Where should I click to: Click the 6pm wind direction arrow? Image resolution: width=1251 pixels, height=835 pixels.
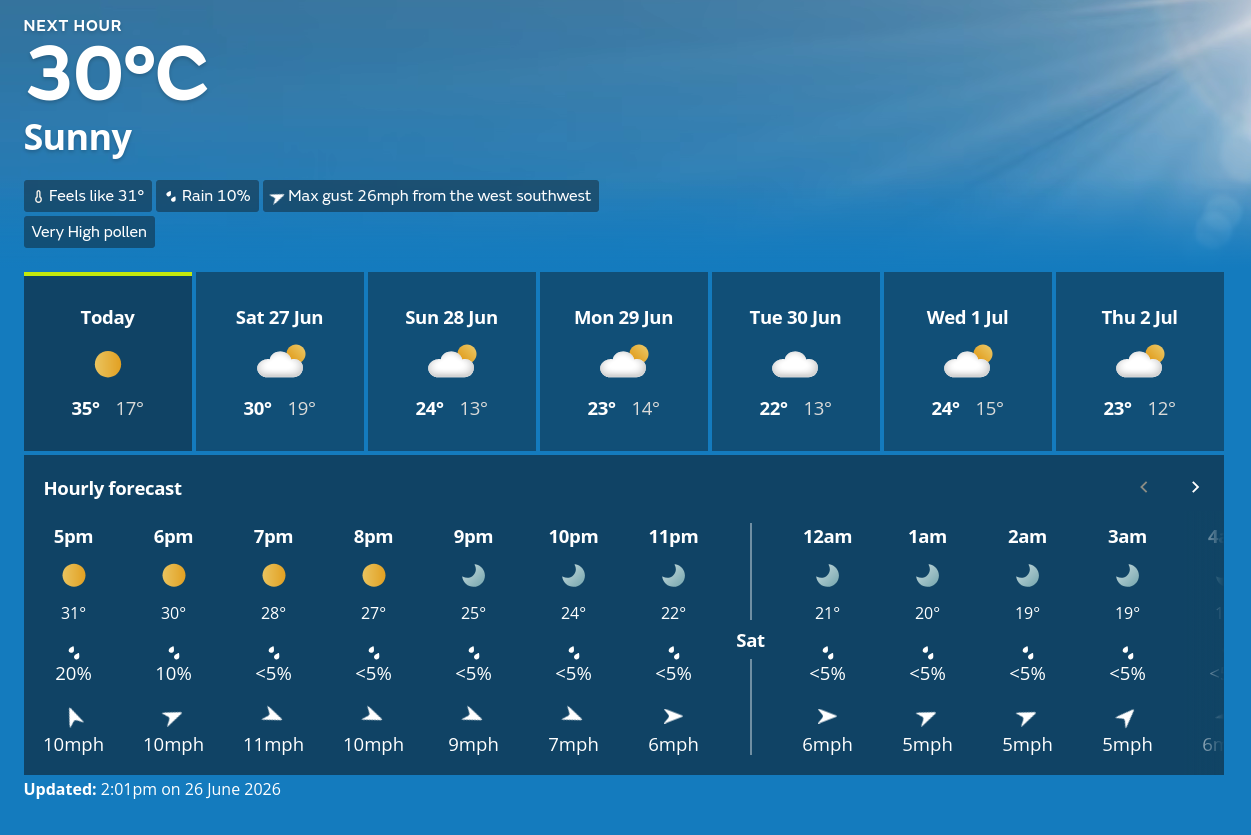pos(173,716)
